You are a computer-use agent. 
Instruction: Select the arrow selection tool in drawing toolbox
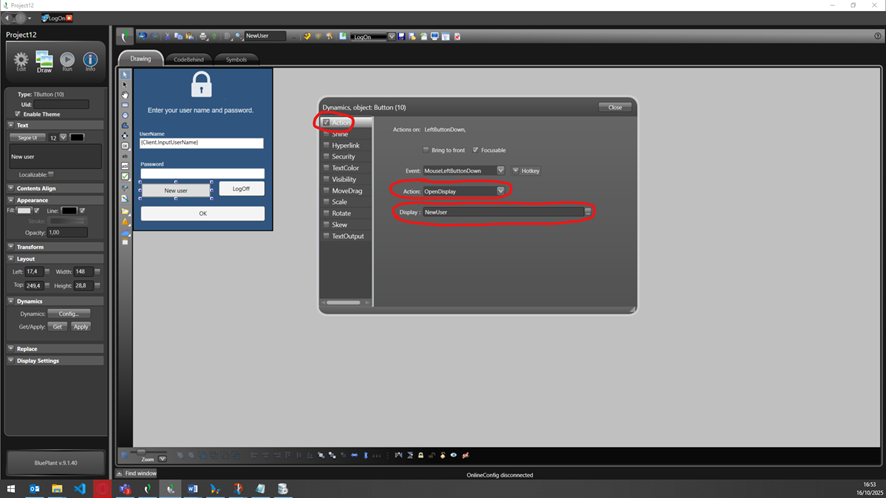[x=125, y=75]
